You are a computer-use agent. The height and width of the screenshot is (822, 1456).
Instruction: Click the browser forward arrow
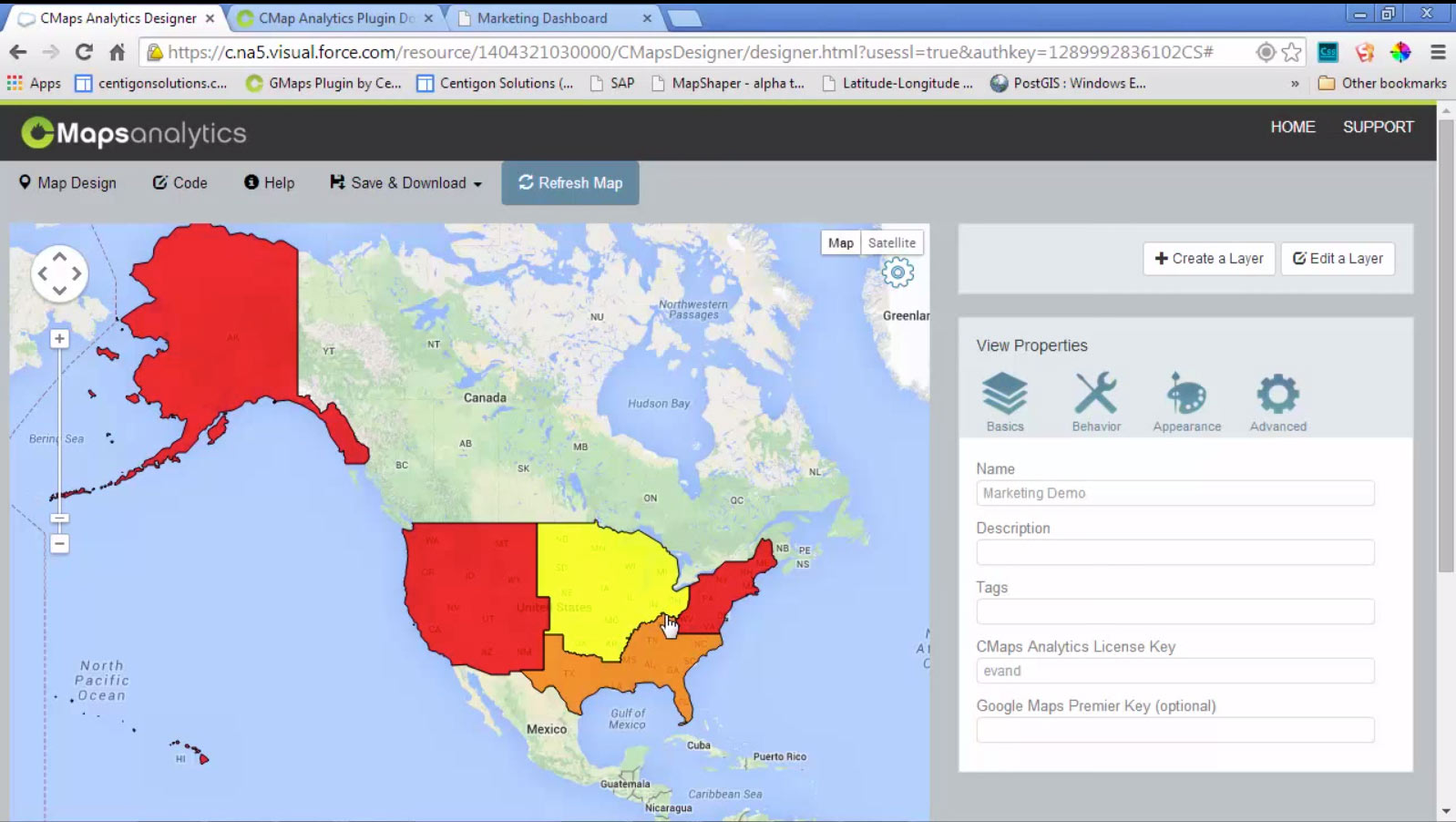(51, 52)
